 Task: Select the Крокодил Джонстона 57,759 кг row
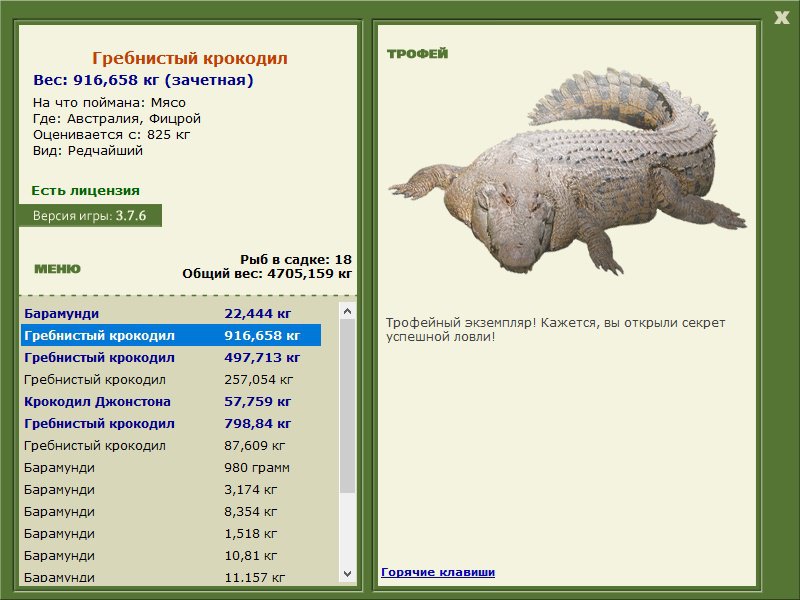[171, 401]
